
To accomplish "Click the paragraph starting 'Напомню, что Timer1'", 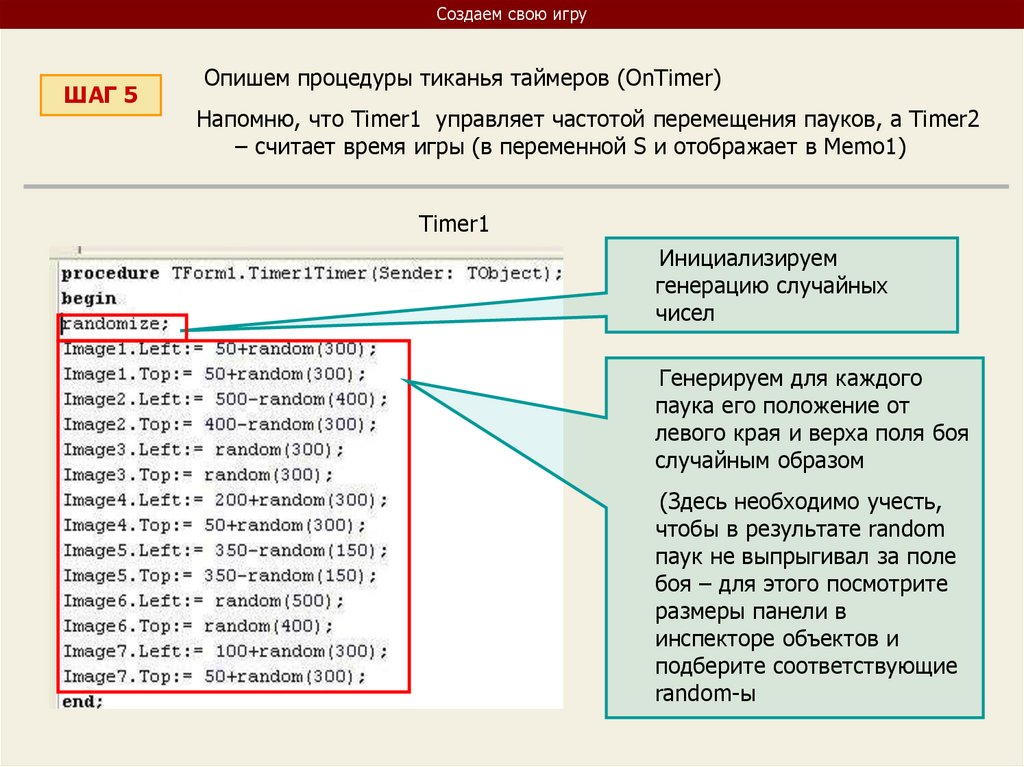I will tap(588, 133).
